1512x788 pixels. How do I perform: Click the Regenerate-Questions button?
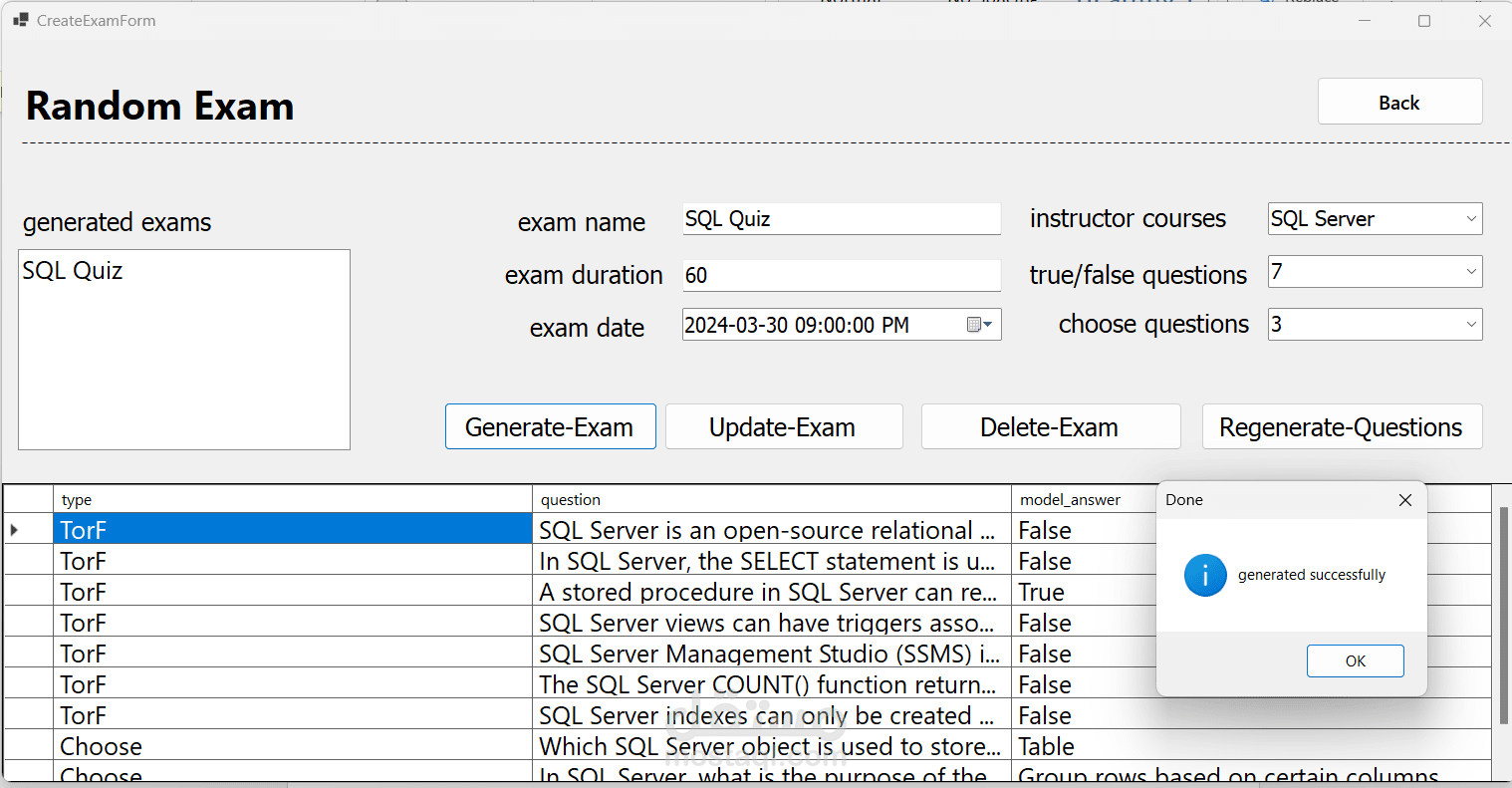tap(1342, 426)
